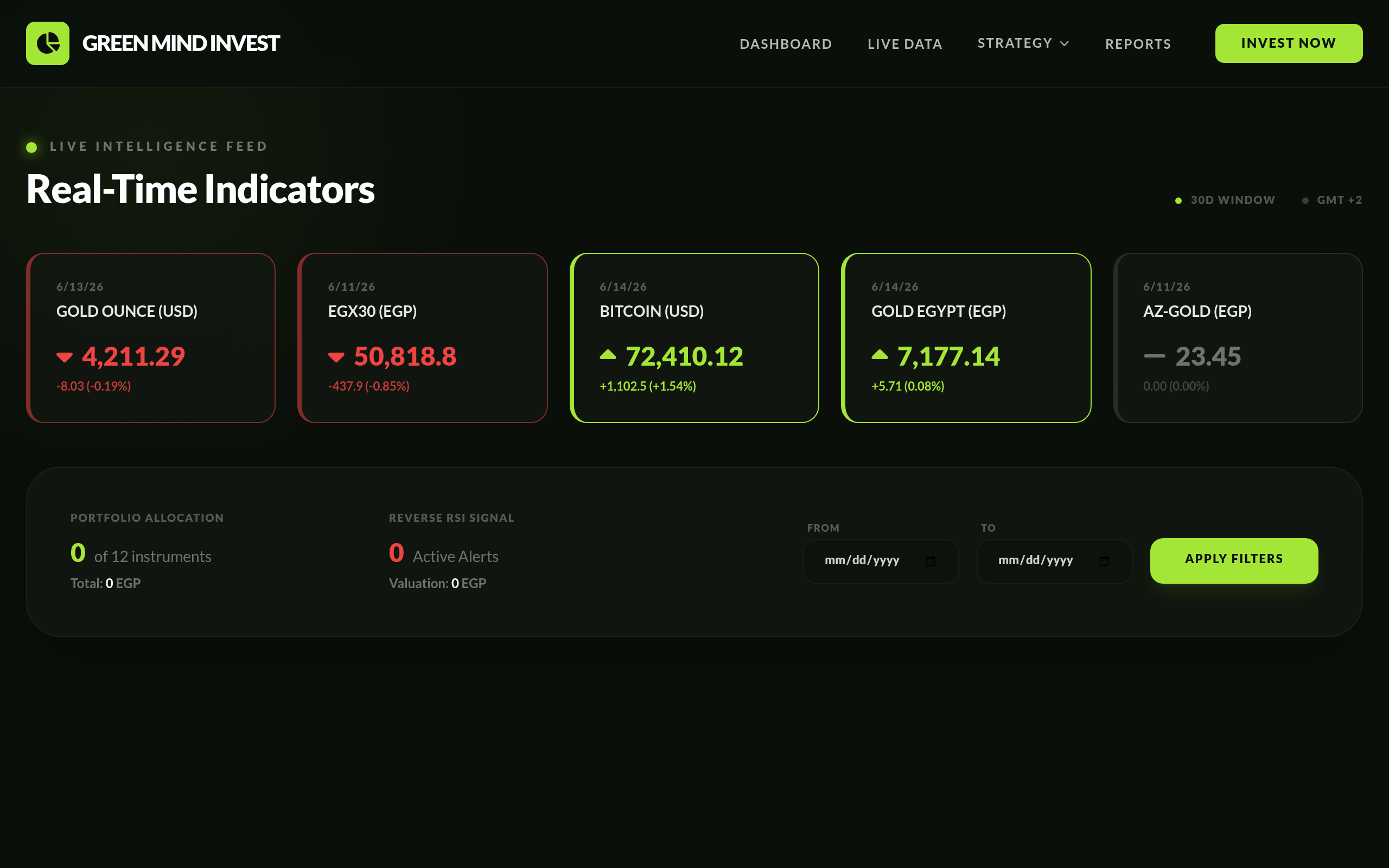Click the 0 Active Alerts count
Viewport: 1389px width, 868px height.
click(444, 553)
